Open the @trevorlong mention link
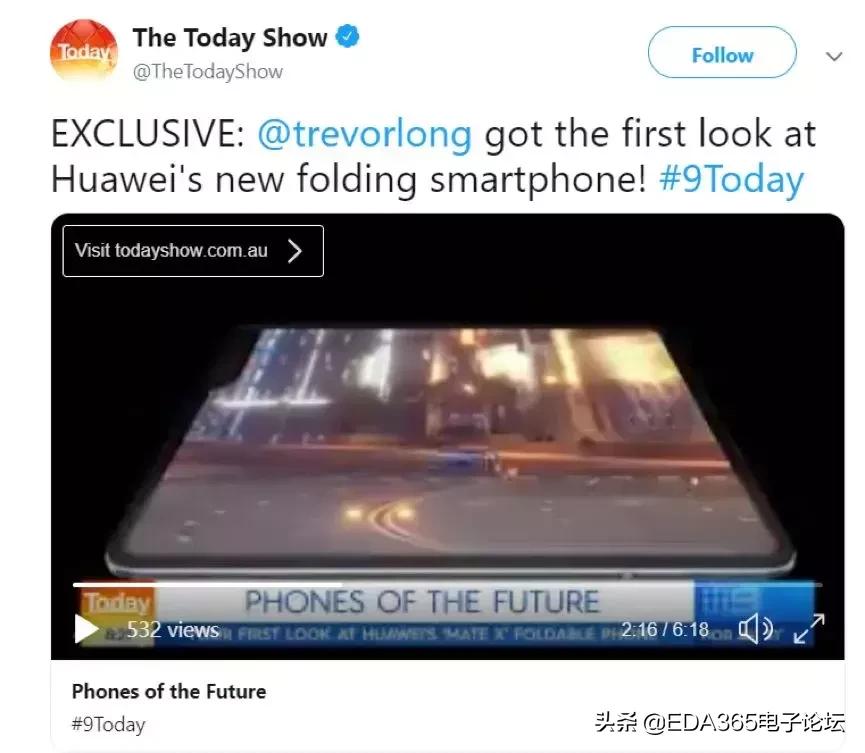The image size is (865, 753). pyautogui.click(x=365, y=134)
